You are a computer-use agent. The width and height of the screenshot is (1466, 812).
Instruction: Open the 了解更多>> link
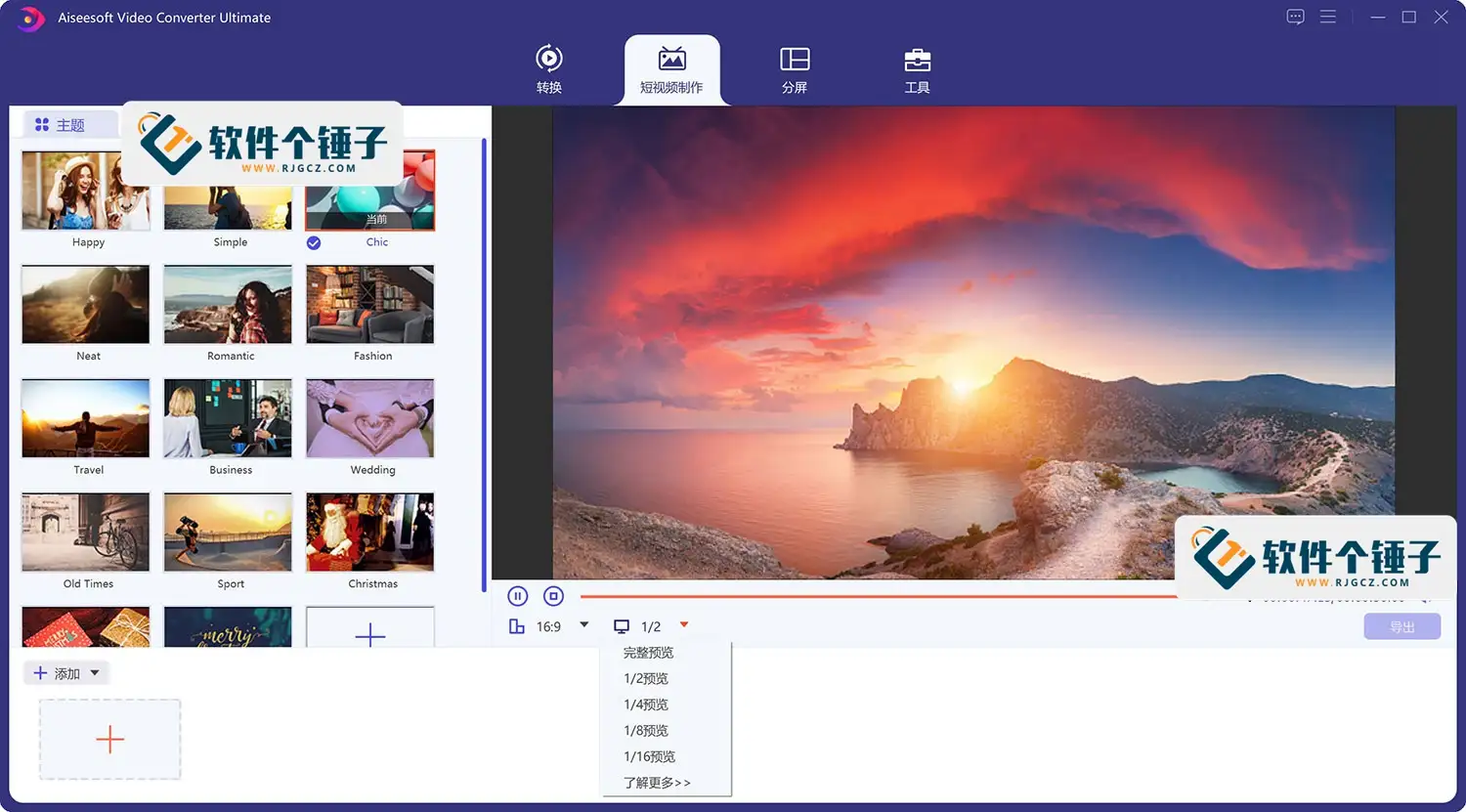657,782
